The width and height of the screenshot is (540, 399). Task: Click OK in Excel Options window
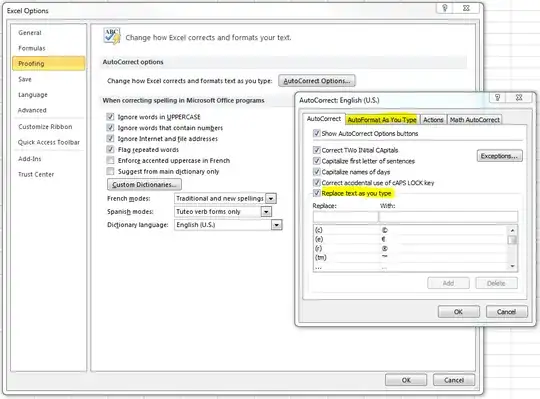406,380
